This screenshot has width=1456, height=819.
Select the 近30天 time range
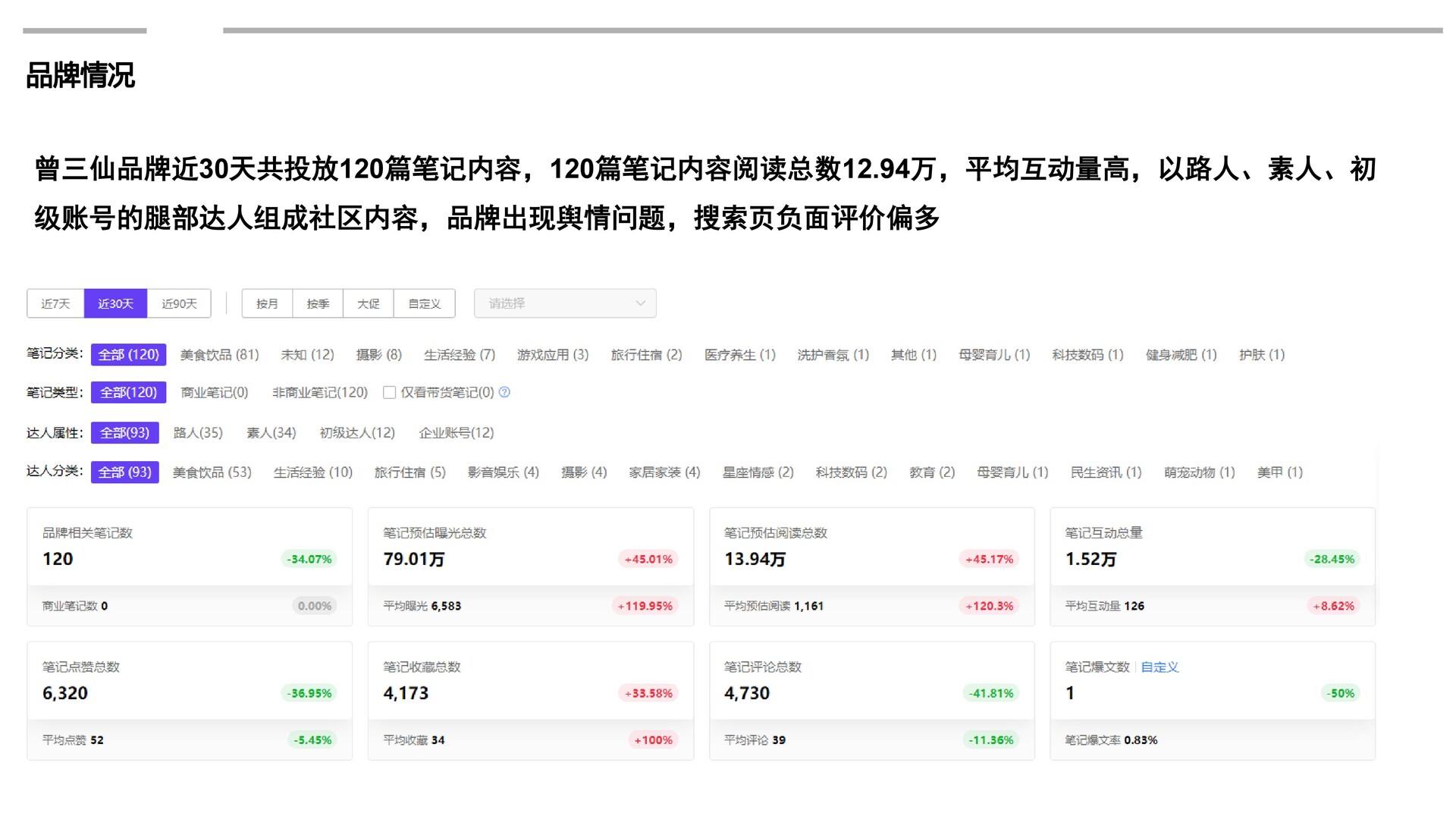pyautogui.click(x=115, y=303)
